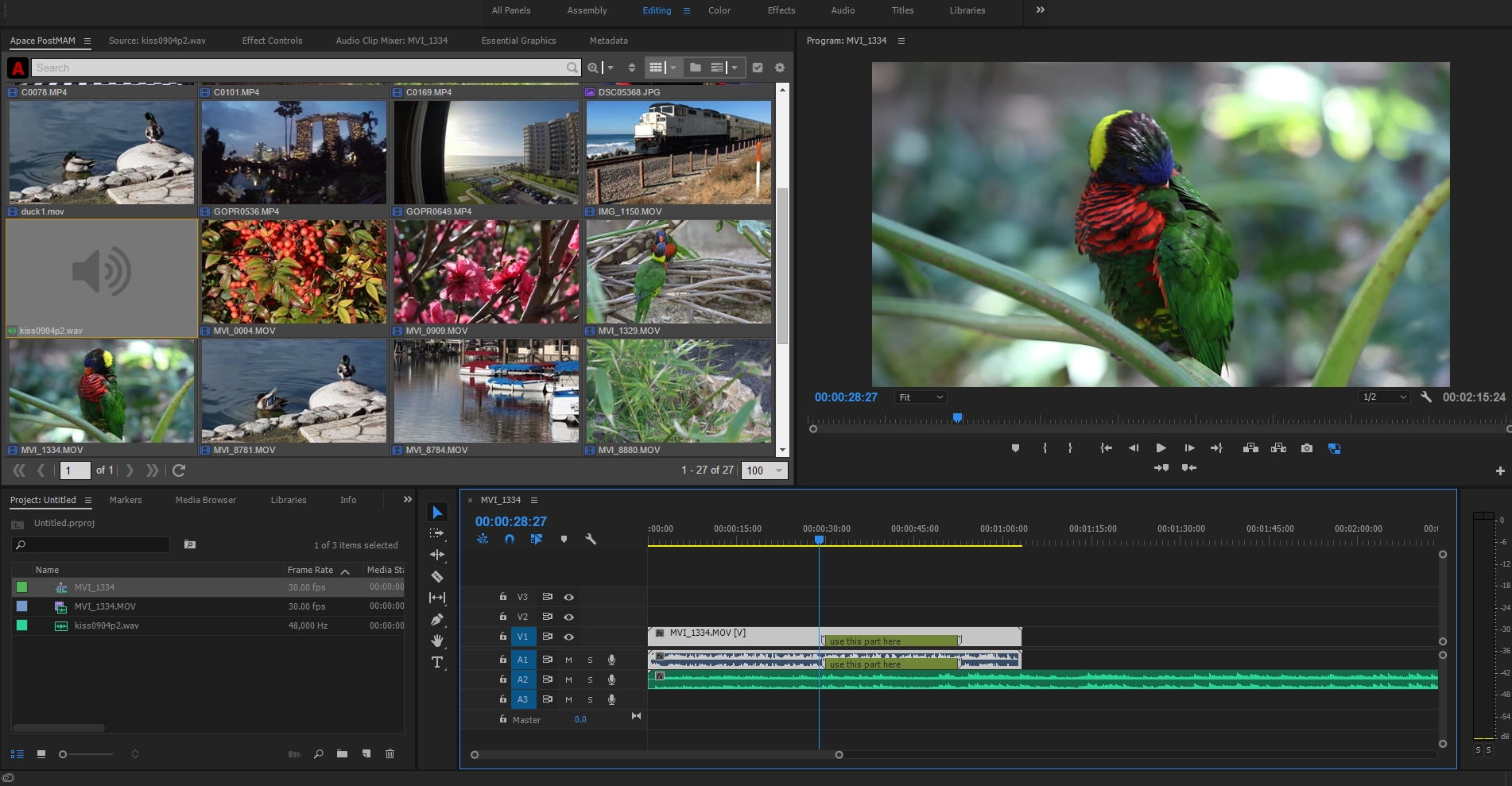Open the Fit zoom level dropdown
Image resolution: width=1512 pixels, height=786 pixels.
[920, 397]
